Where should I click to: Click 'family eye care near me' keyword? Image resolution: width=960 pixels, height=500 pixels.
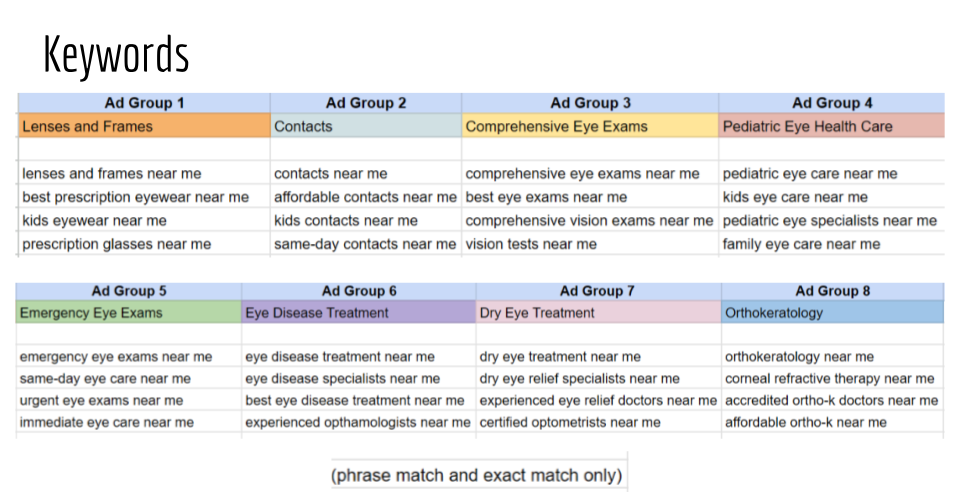pyautogui.click(x=802, y=244)
